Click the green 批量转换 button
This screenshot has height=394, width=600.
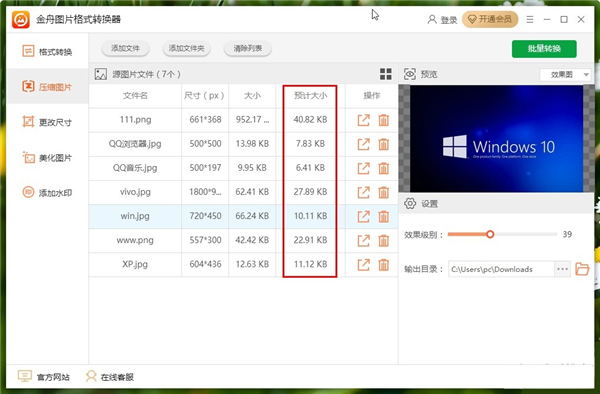click(x=544, y=49)
